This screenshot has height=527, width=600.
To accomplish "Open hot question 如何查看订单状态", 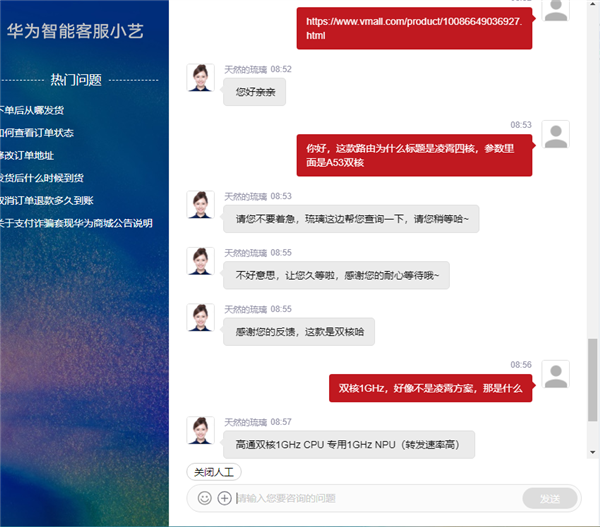I will 37,133.
